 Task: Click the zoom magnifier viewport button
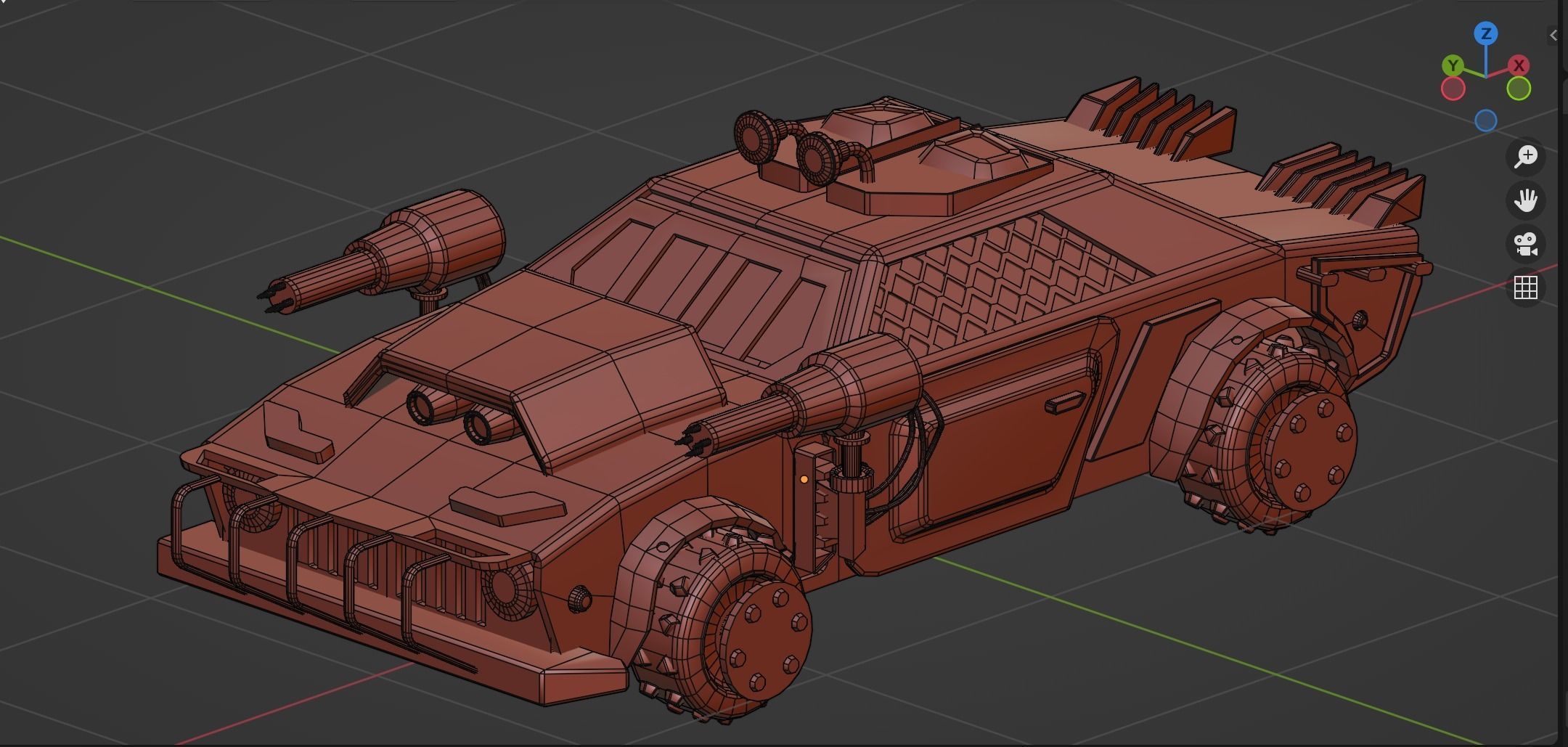coord(1526,156)
